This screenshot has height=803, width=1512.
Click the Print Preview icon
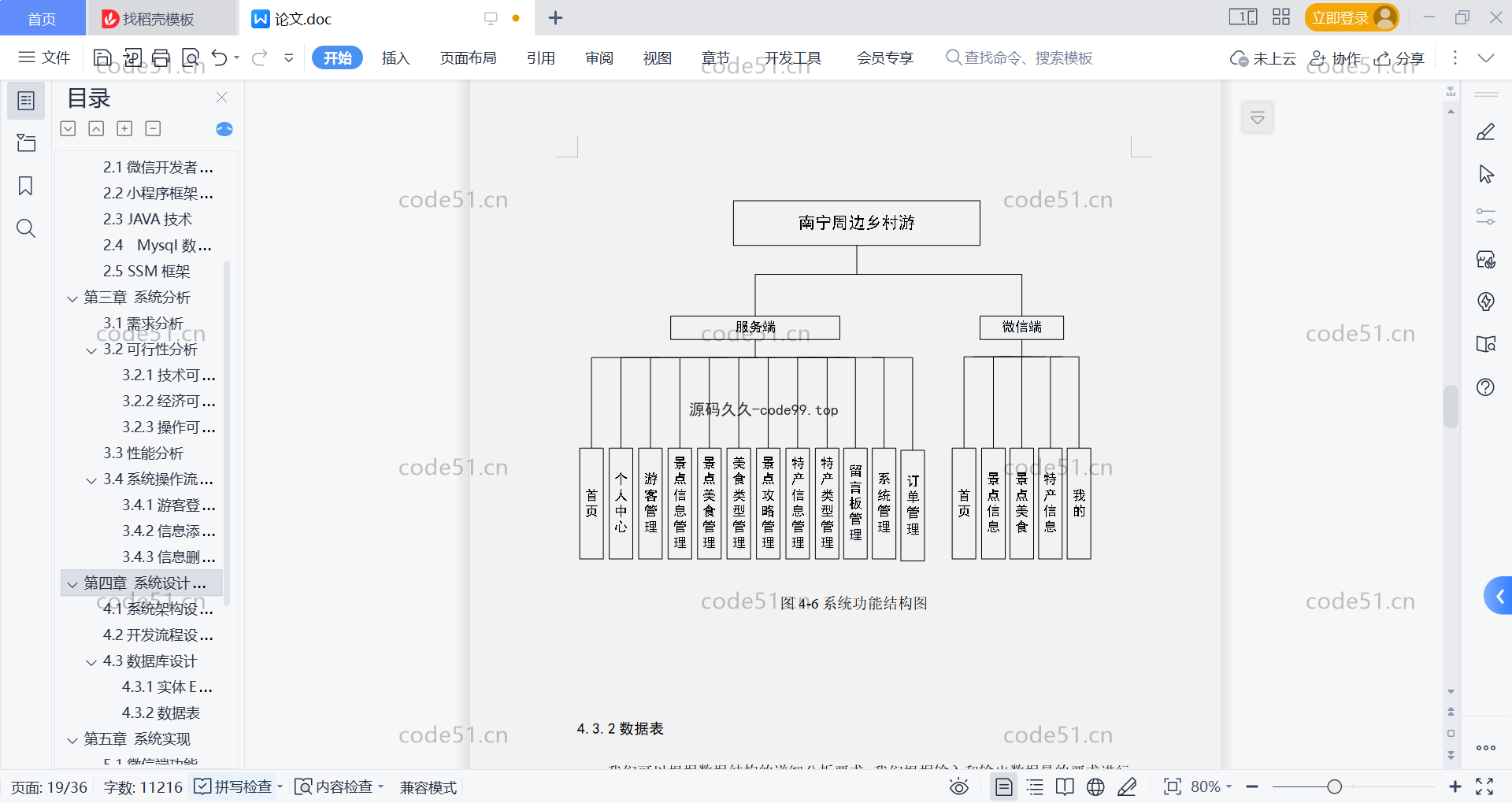[x=191, y=57]
